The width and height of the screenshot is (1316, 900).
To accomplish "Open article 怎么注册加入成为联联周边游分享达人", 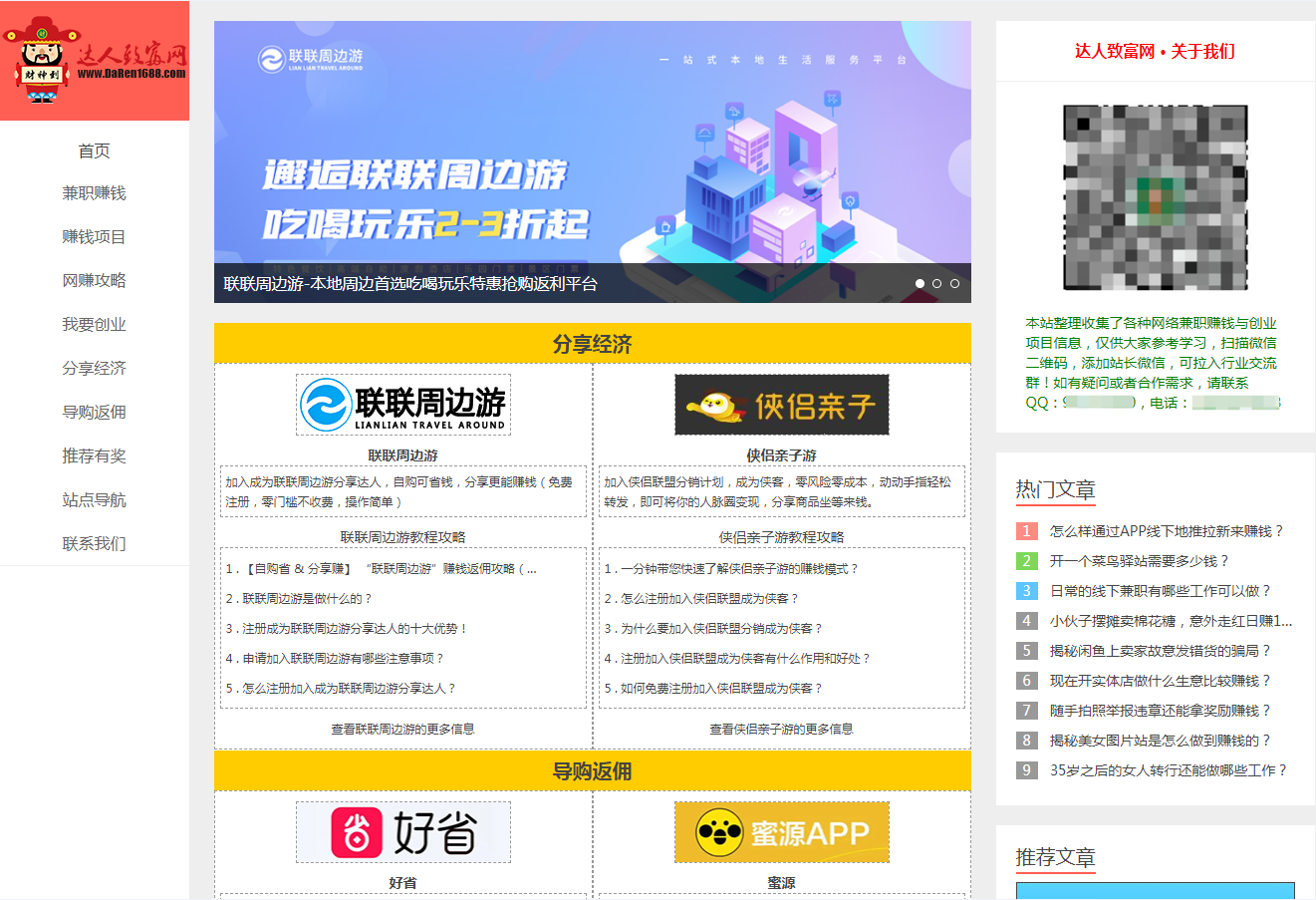I will click(x=341, y=689).
